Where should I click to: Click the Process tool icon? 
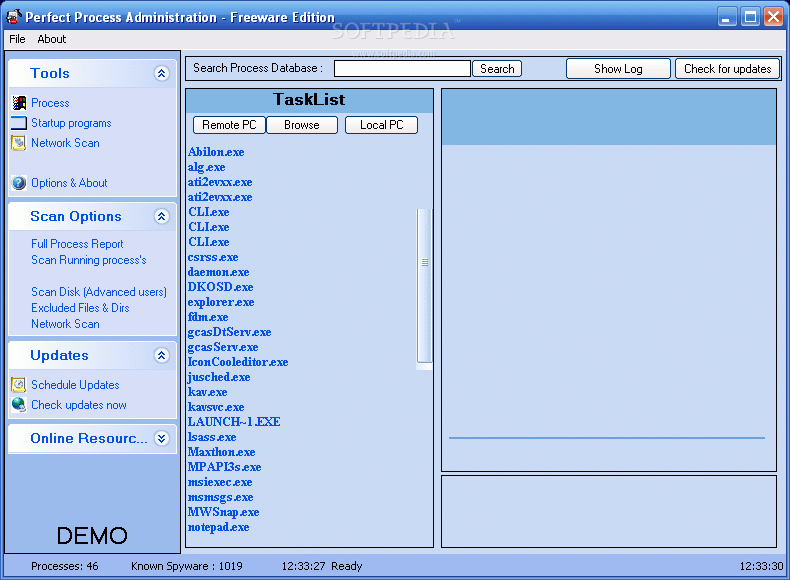pos(19,103)
